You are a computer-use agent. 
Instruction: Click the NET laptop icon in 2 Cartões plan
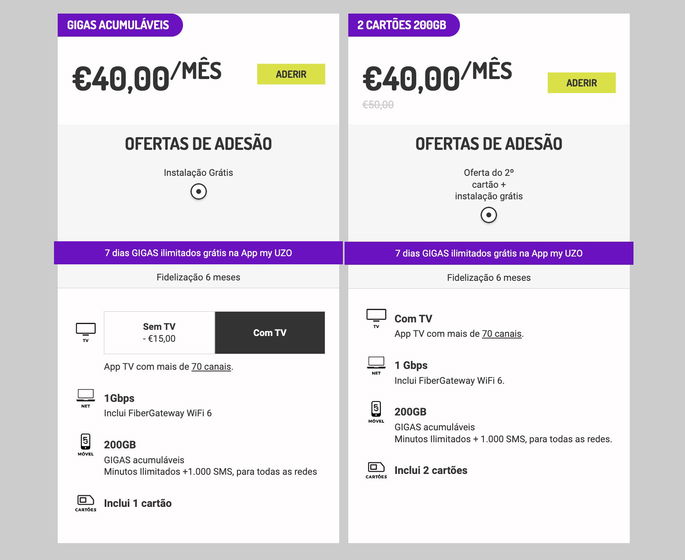(x=376, y=364)
